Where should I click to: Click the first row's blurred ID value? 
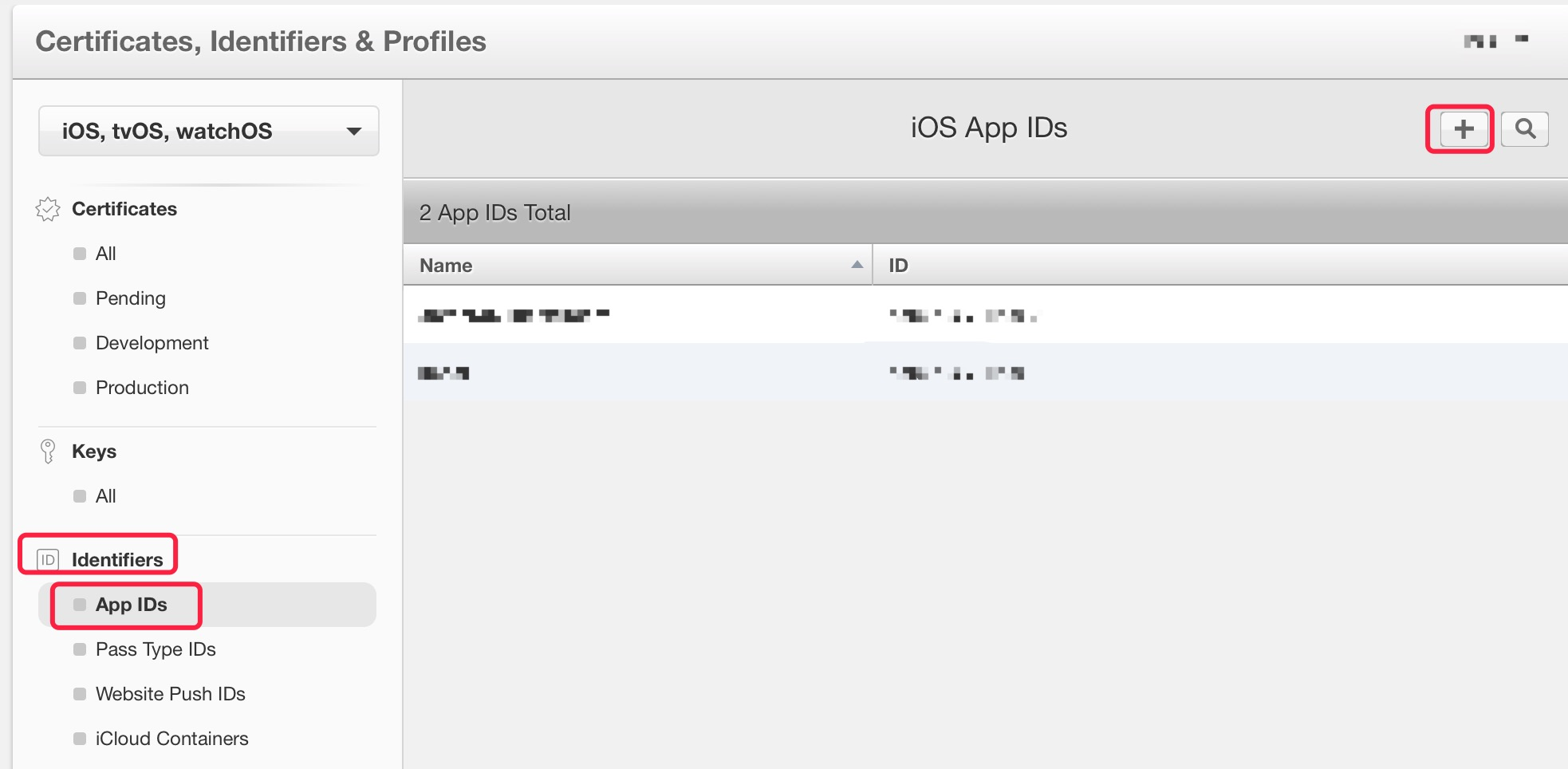tap(963, 316)
